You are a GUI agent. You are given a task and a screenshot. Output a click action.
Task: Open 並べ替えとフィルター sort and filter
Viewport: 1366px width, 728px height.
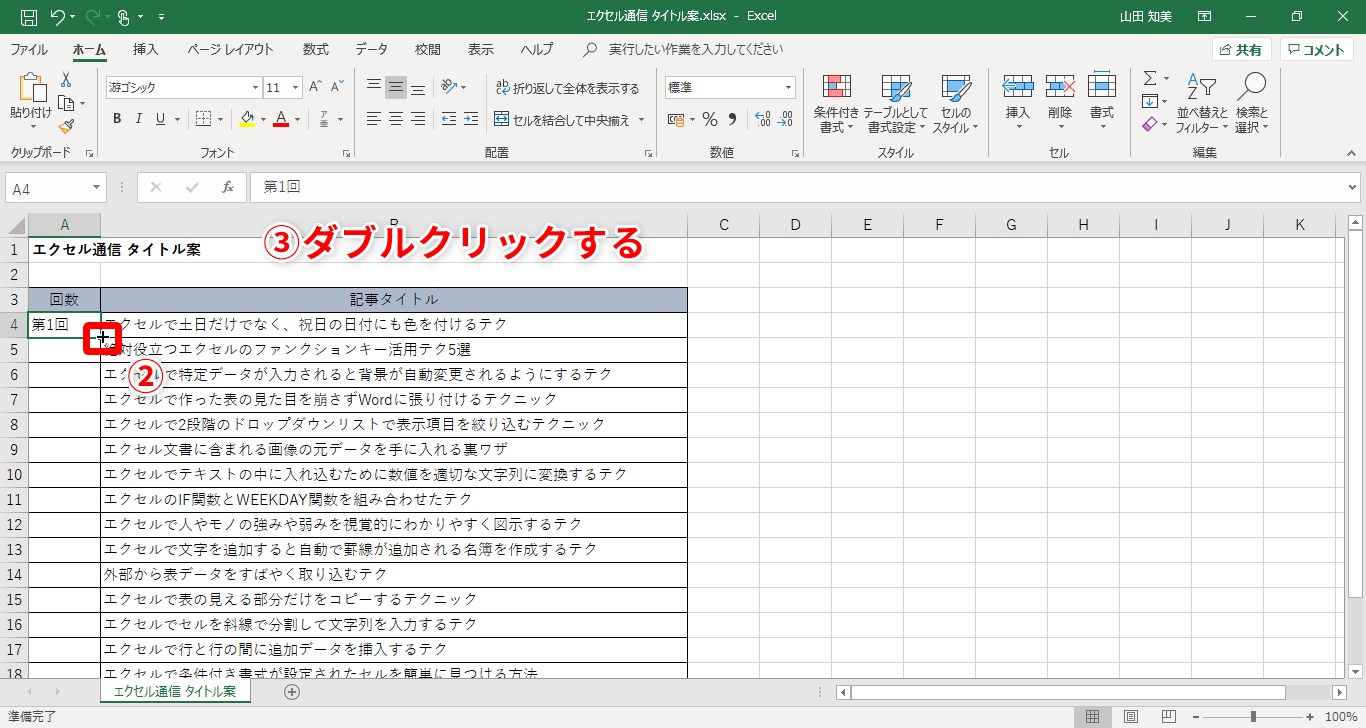[1201, 104]
